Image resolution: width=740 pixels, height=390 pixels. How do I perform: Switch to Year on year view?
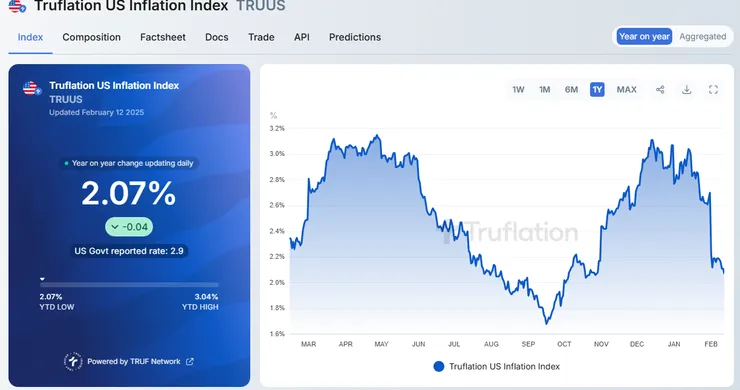(x=644, y=36)
